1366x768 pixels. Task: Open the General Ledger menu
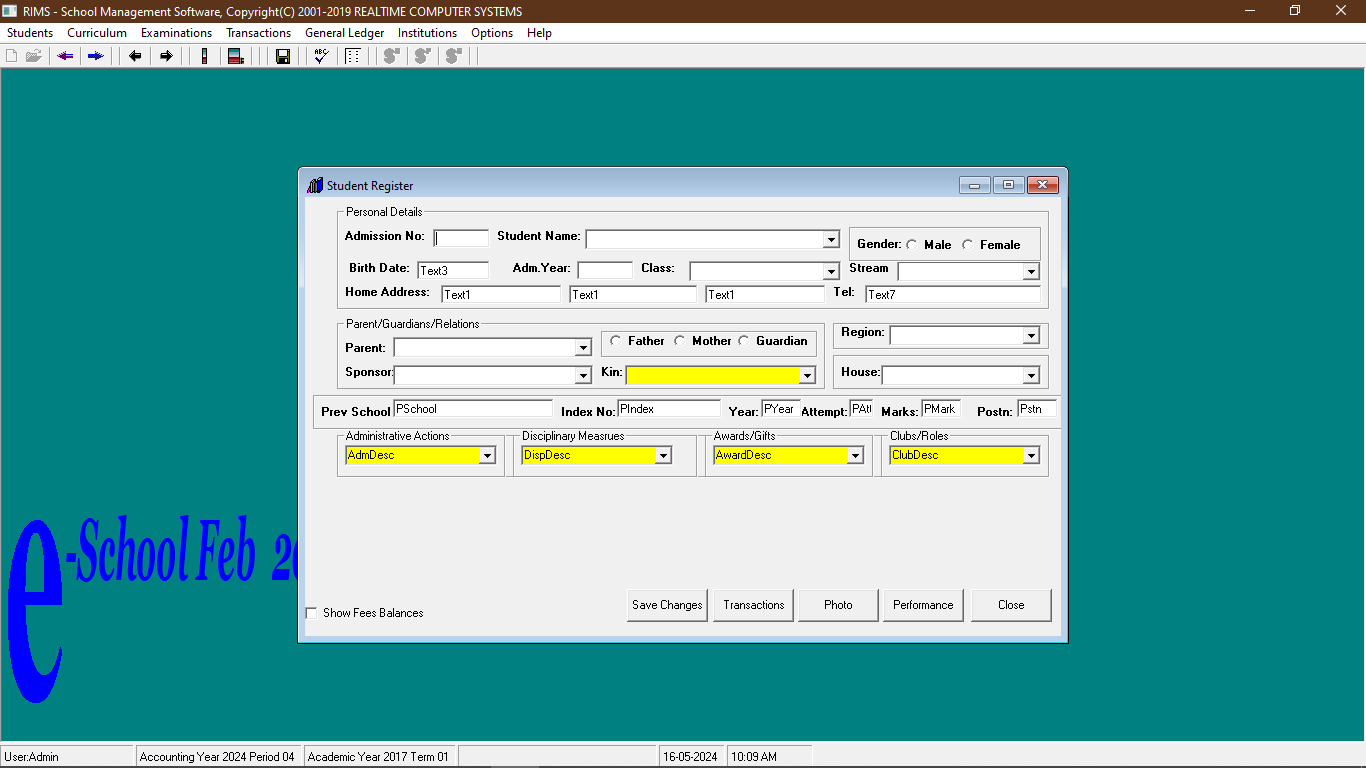[344, 33]
